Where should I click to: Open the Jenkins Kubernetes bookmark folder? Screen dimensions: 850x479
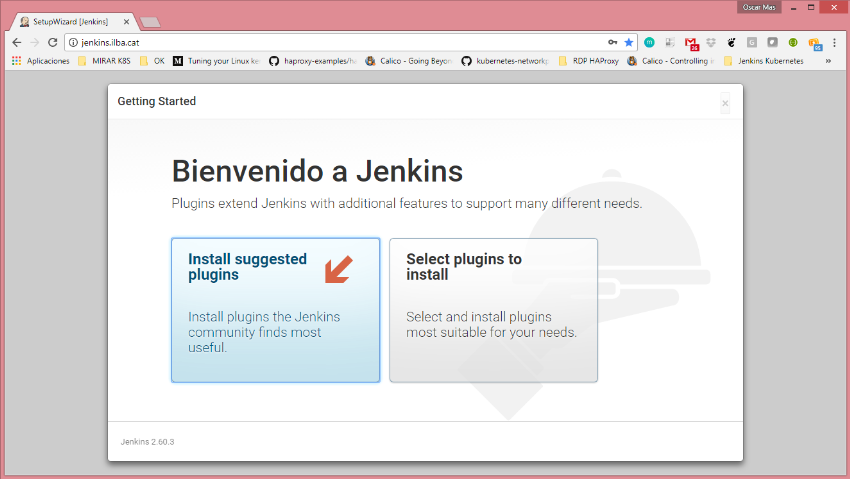[x=764, y=61]
